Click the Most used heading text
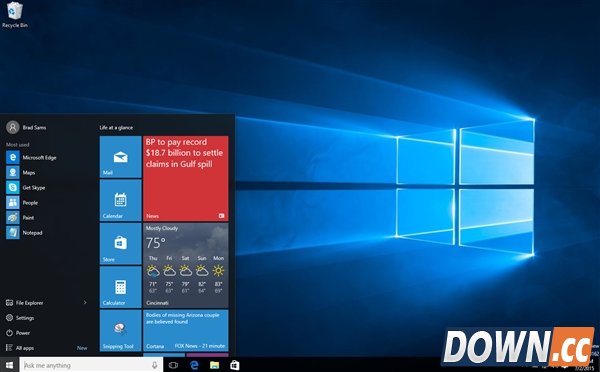 (x=18, y=144)
